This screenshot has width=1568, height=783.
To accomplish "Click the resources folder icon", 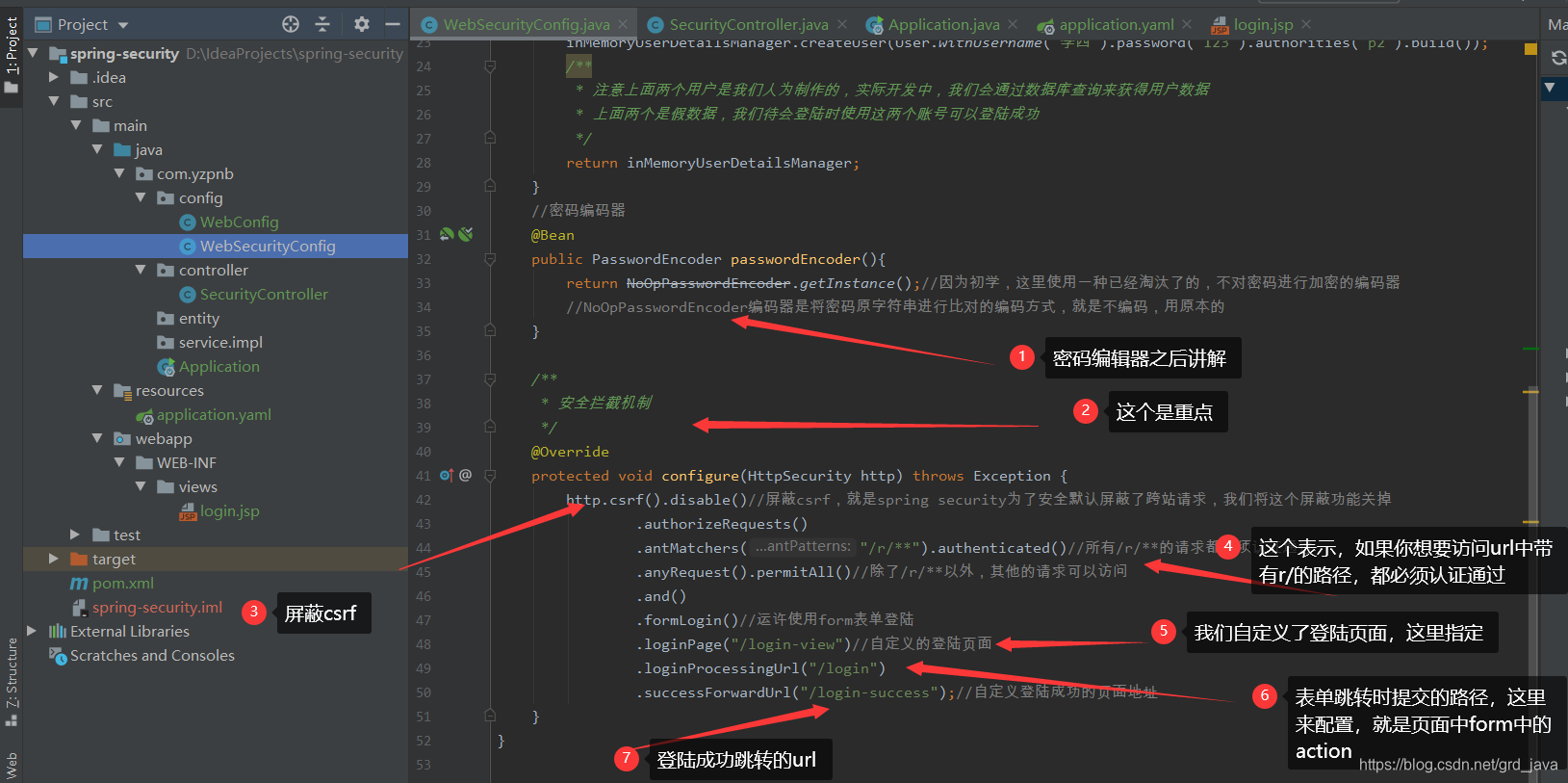I will (122, 390).
